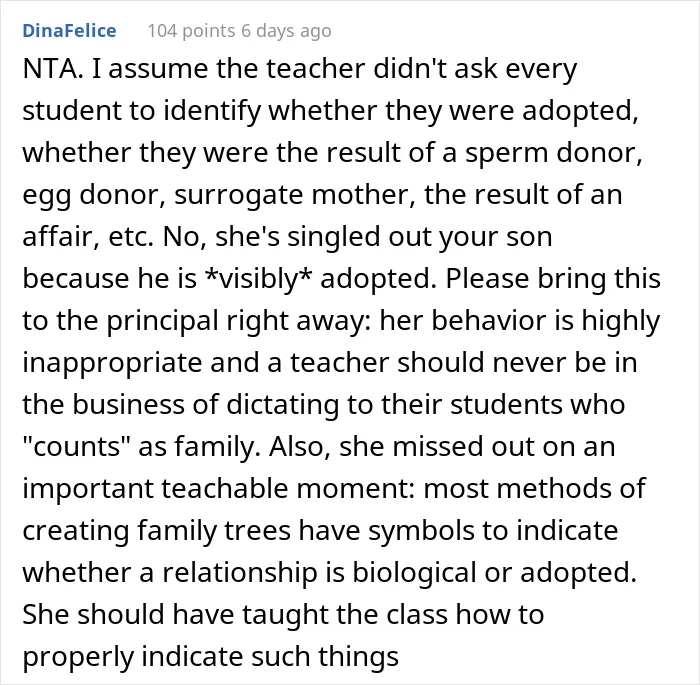700x685 pixels.
Task: Click the phrase properly indicate such things
Action: (210, 657)
